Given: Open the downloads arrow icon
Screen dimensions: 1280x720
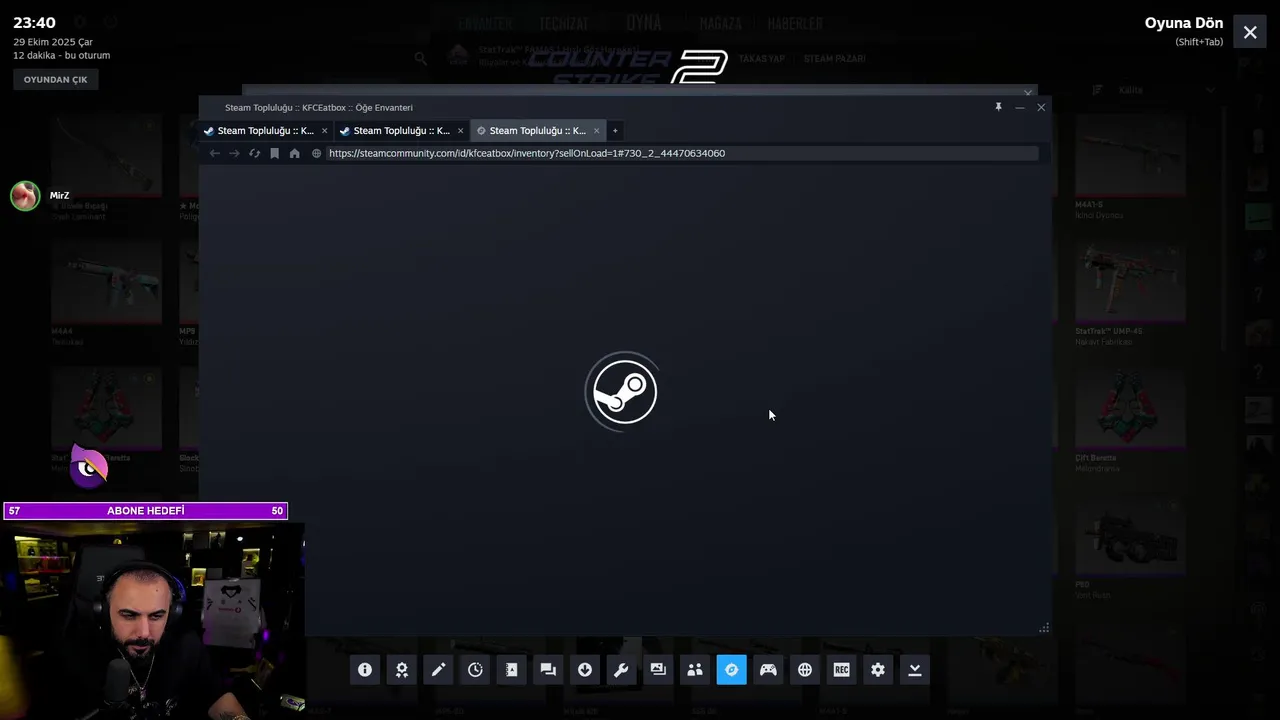Looking at the screenshot, I should tap(585, 670).
